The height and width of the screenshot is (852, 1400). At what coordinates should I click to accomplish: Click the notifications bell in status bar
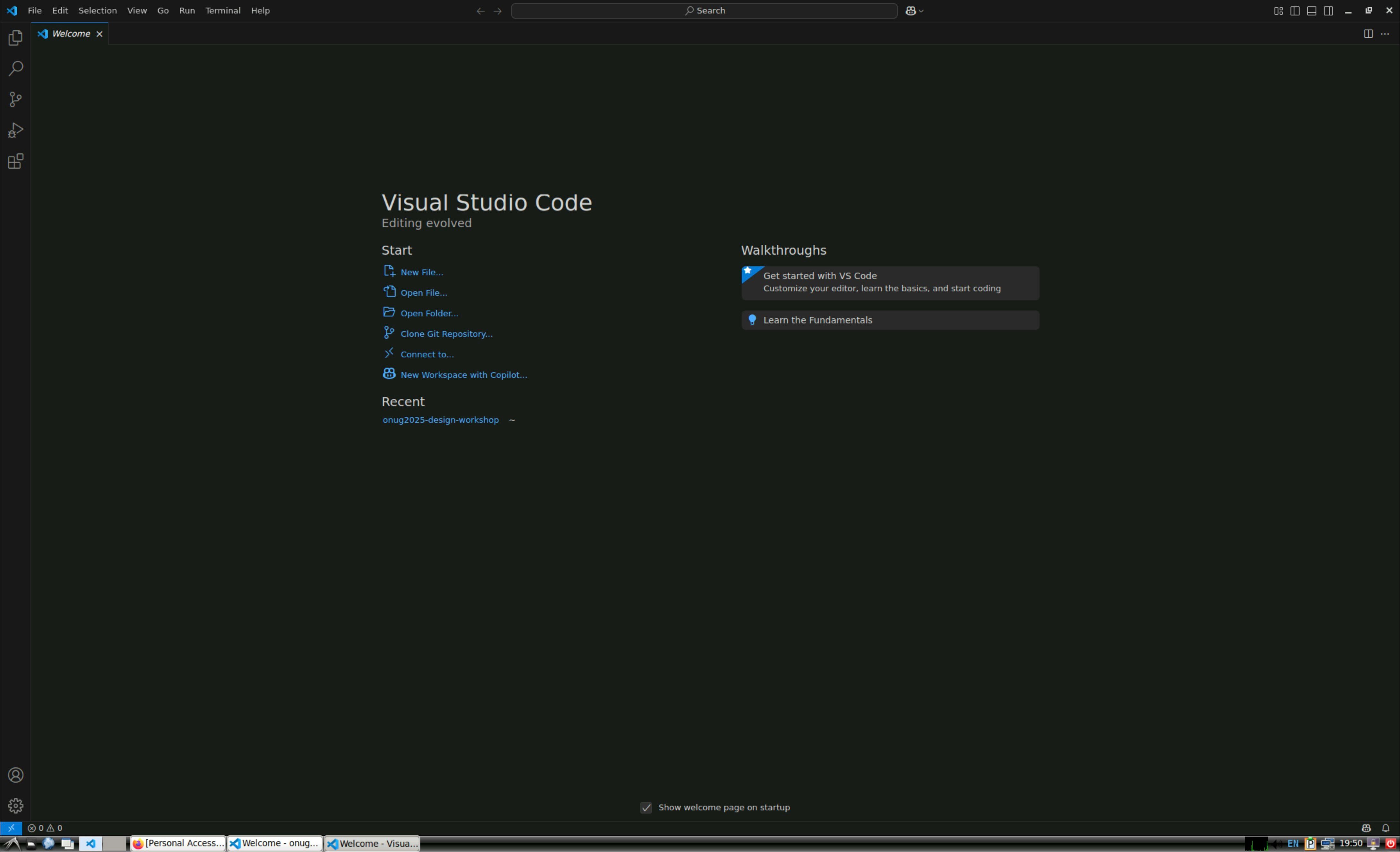coord(1385,828)
